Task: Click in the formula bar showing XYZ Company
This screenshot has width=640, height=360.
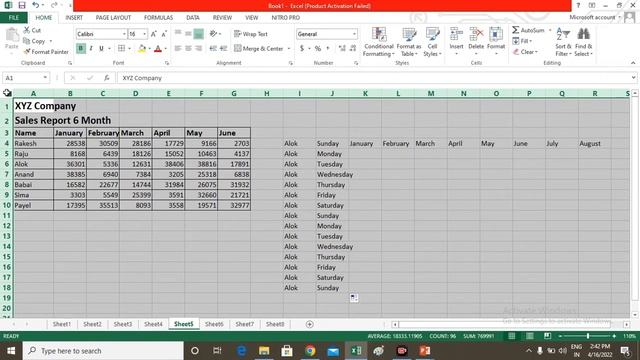Action: (x=373, y=78)
